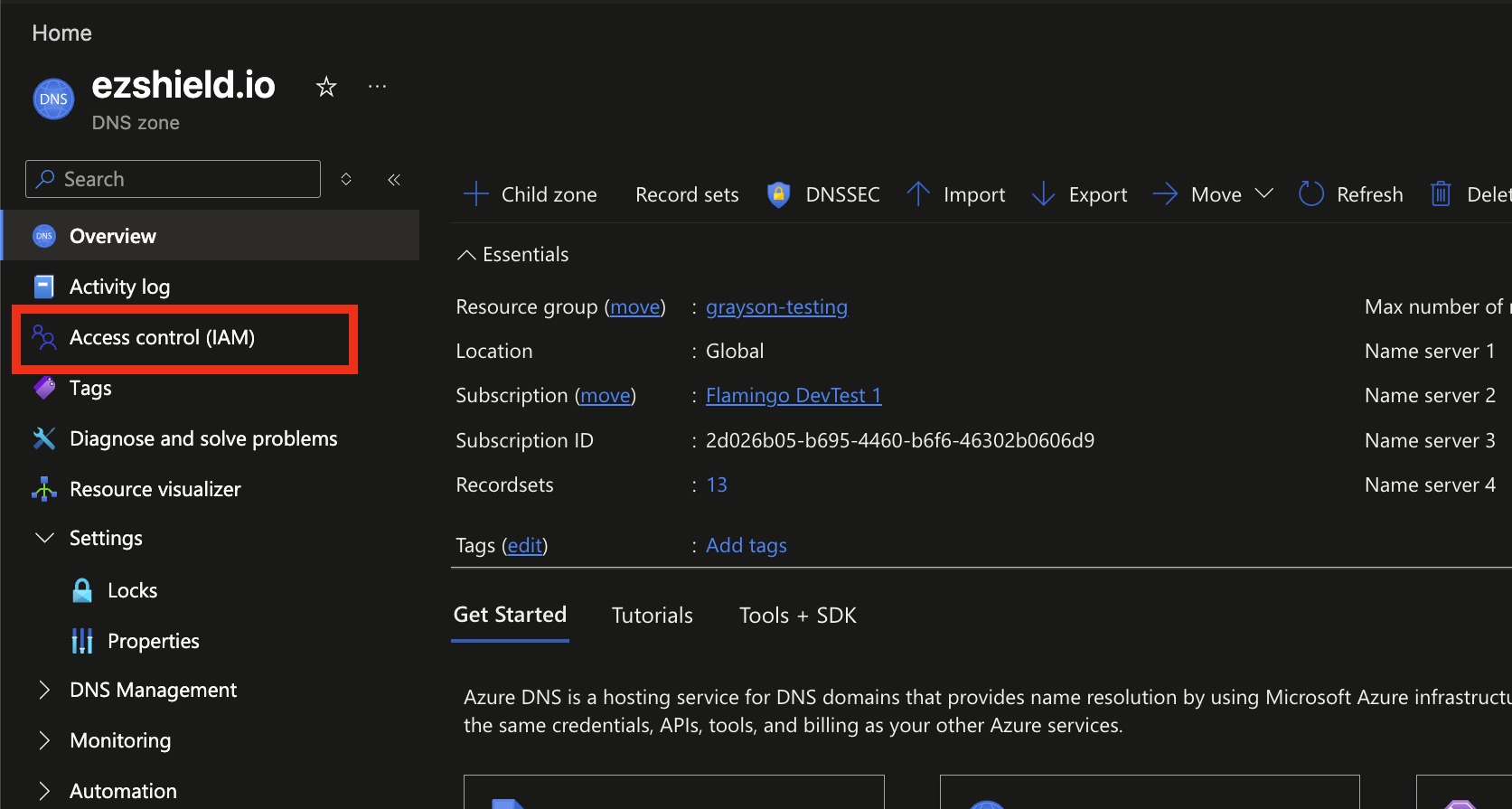Screen dimensions: 1512x809
Task: Click the Home breadcrumb link
Action: 61,33
